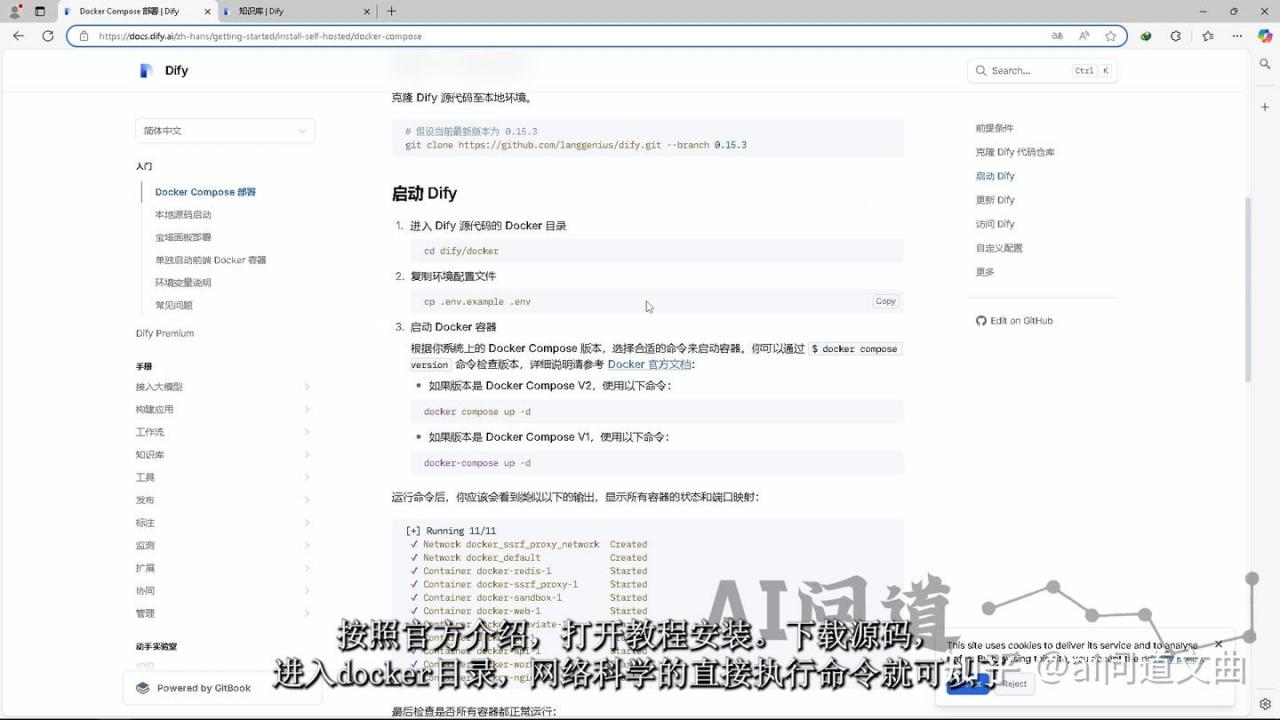1280x720 pixels.
Task: Switch to the 知识库 | Dify tab
Action: (297, 11)
